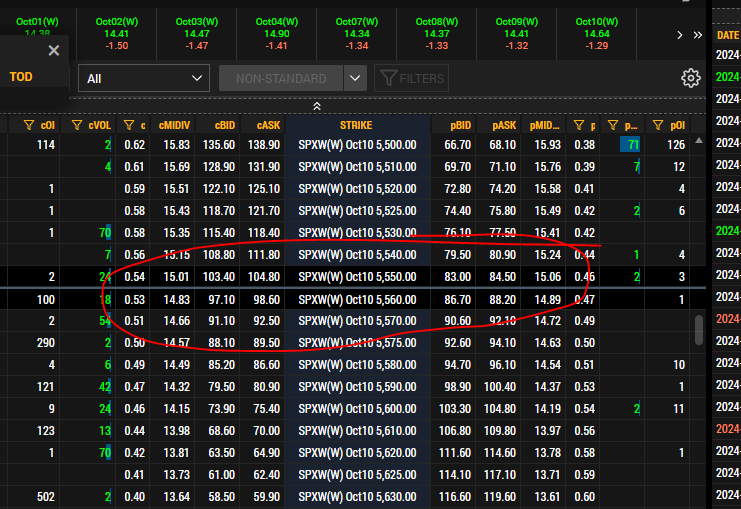Sort by the pASK column header
Viewport: 741px width, 509px height.
click(x=504, y=125)
